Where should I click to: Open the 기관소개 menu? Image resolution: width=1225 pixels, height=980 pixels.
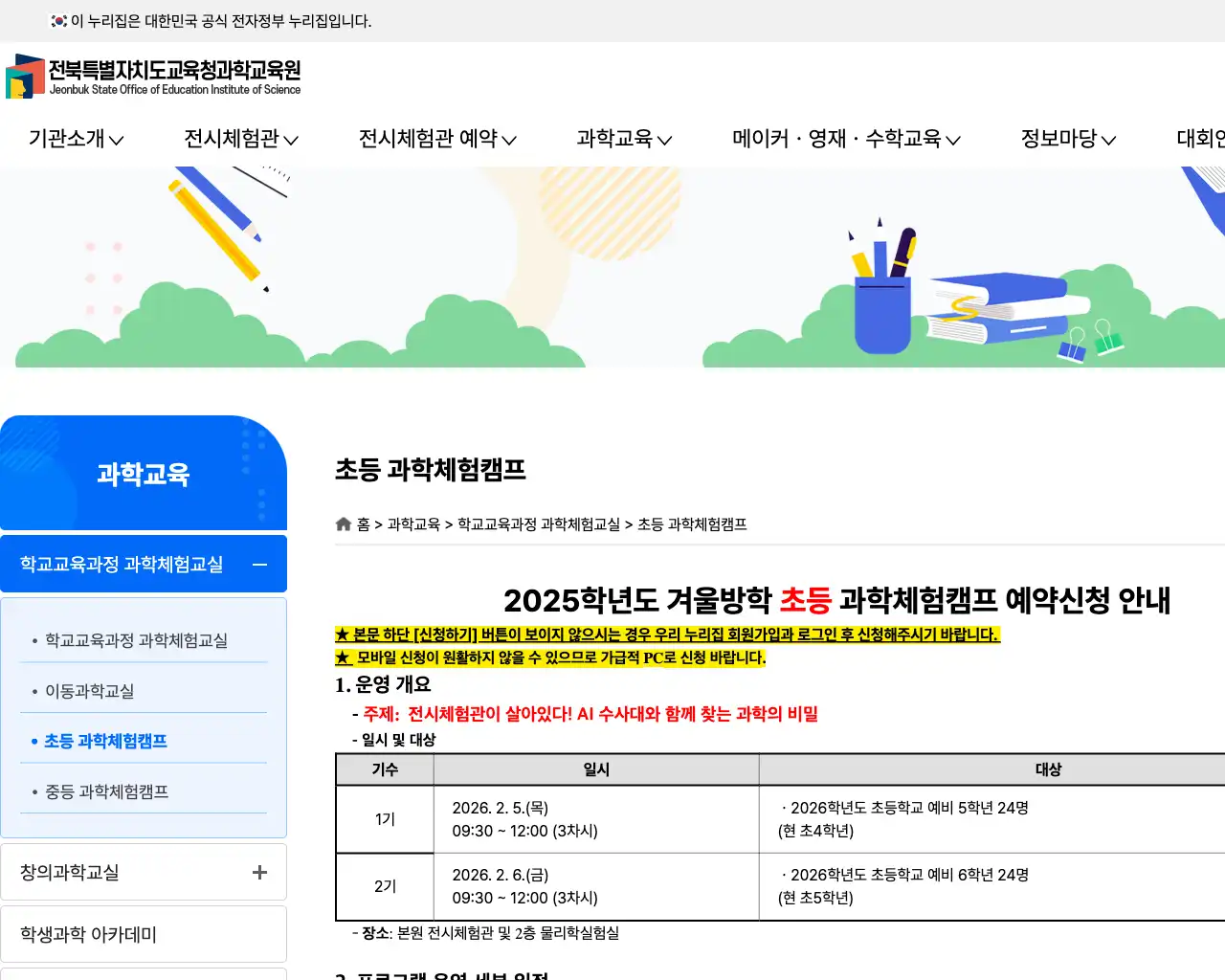click(x=75, y=139)
